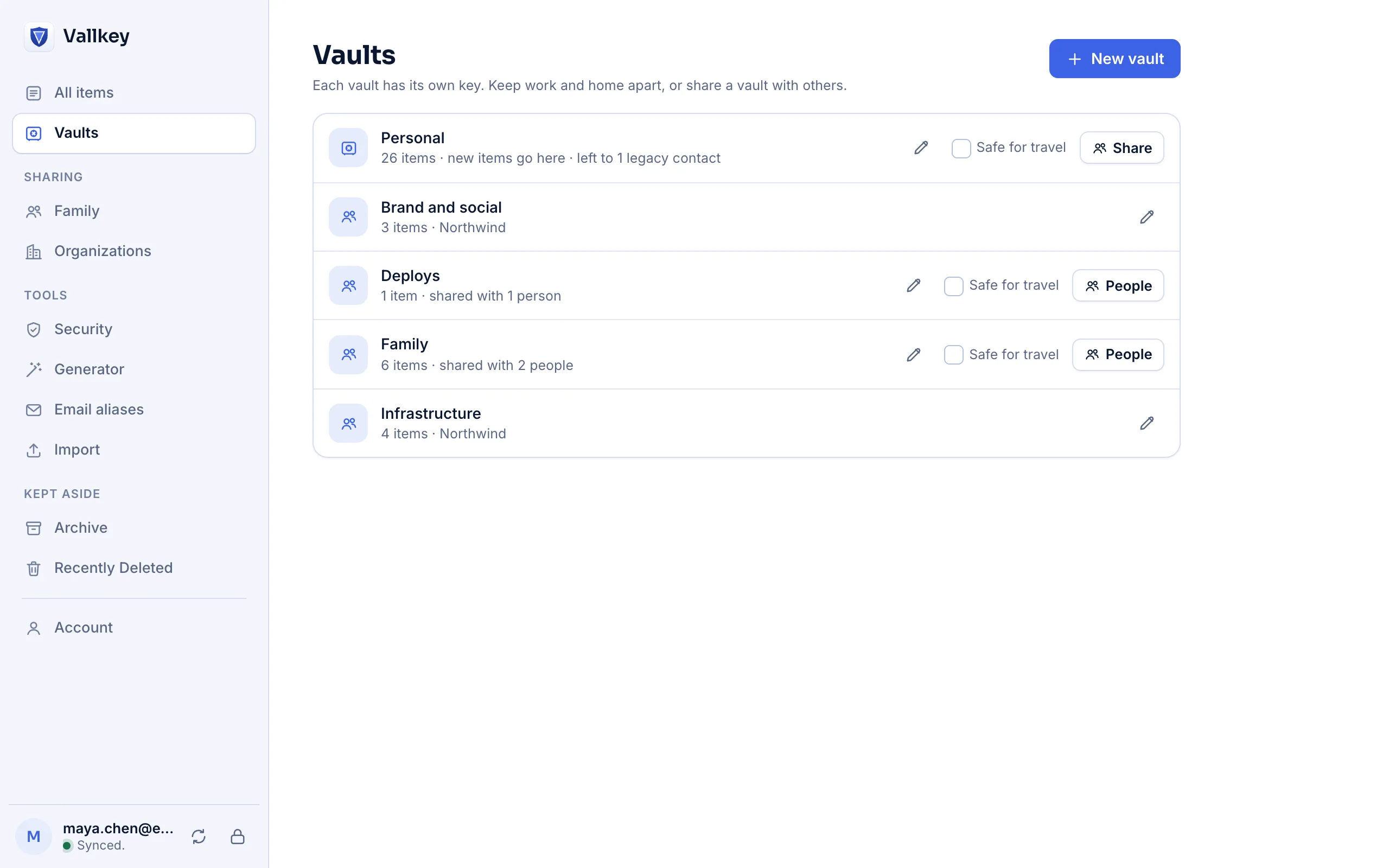This screenshot has height=868, width=1389.
Task: Share the Personal vault
Action: [x=1122, y=148]
